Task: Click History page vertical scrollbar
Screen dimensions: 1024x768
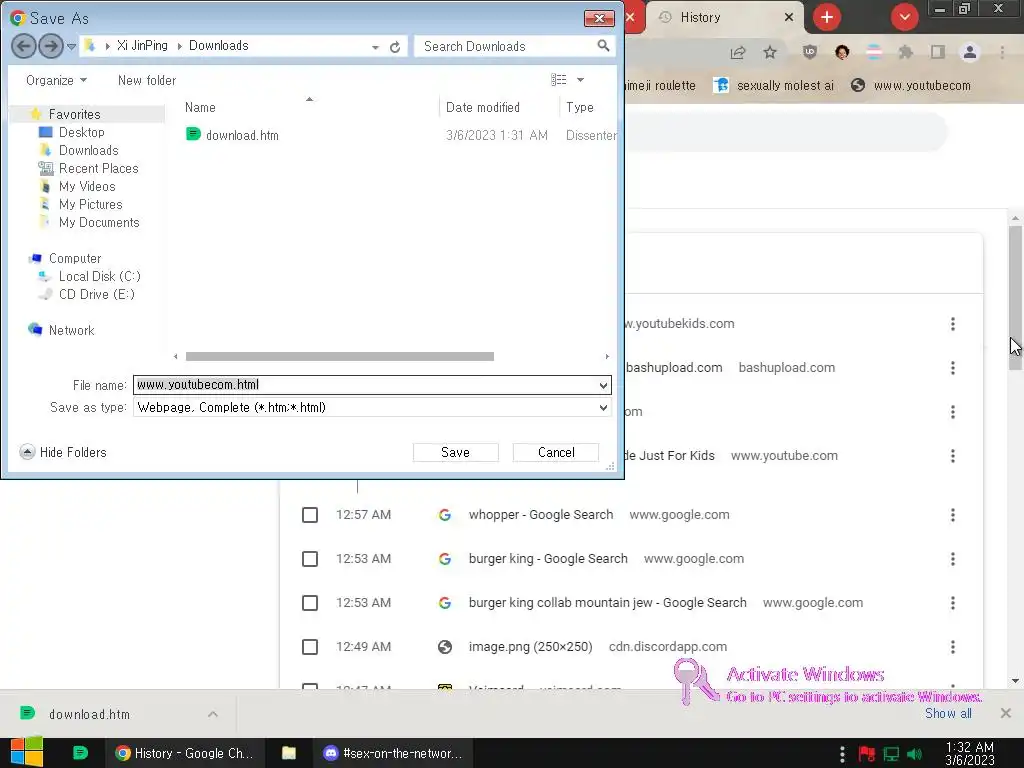Action: point(1015,298)
